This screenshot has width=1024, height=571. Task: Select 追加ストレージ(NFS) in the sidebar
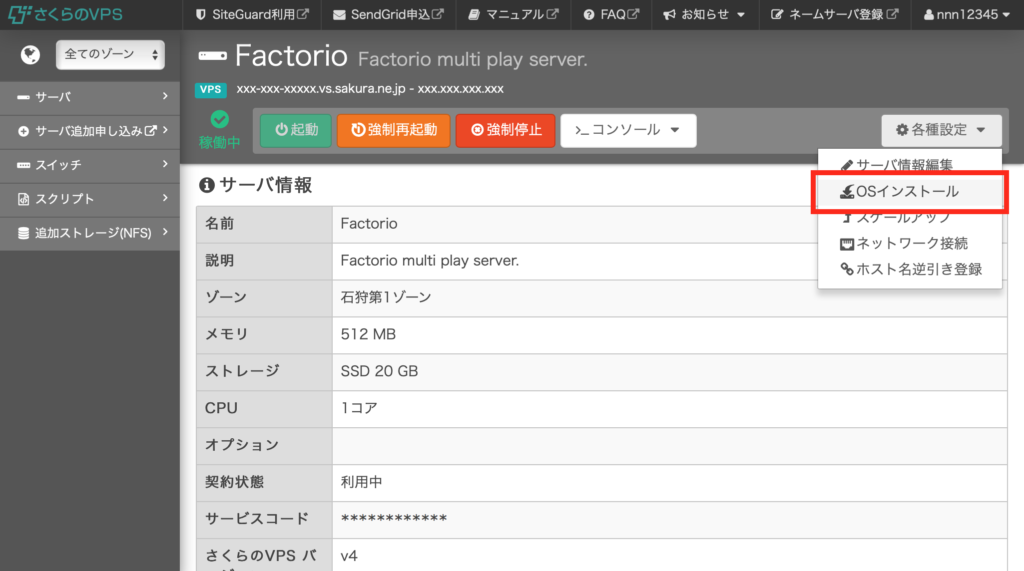(90, 233)
